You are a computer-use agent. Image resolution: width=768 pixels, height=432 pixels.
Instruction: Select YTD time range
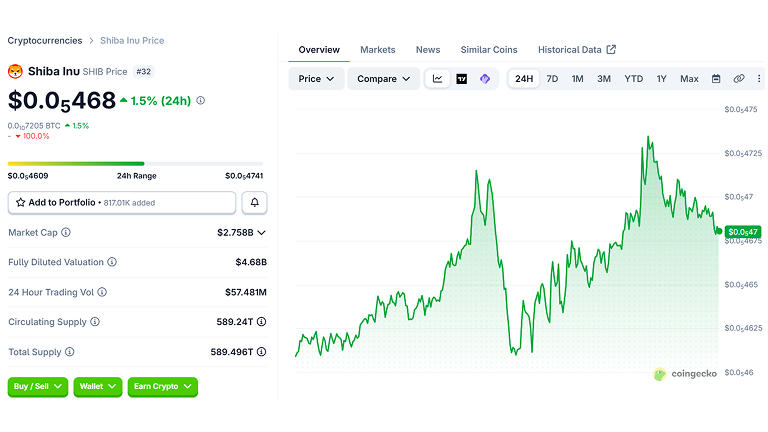click(633, 79)
